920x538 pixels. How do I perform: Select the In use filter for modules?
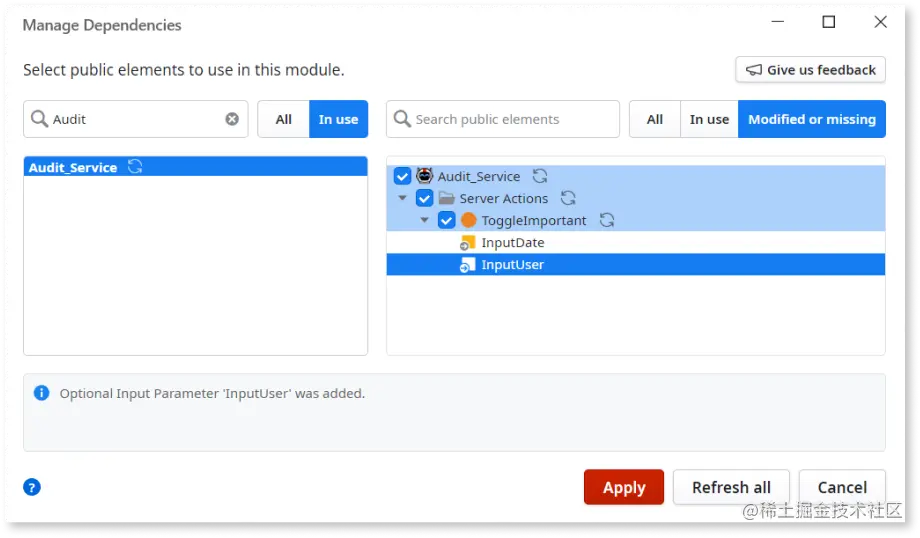point(339,119)
